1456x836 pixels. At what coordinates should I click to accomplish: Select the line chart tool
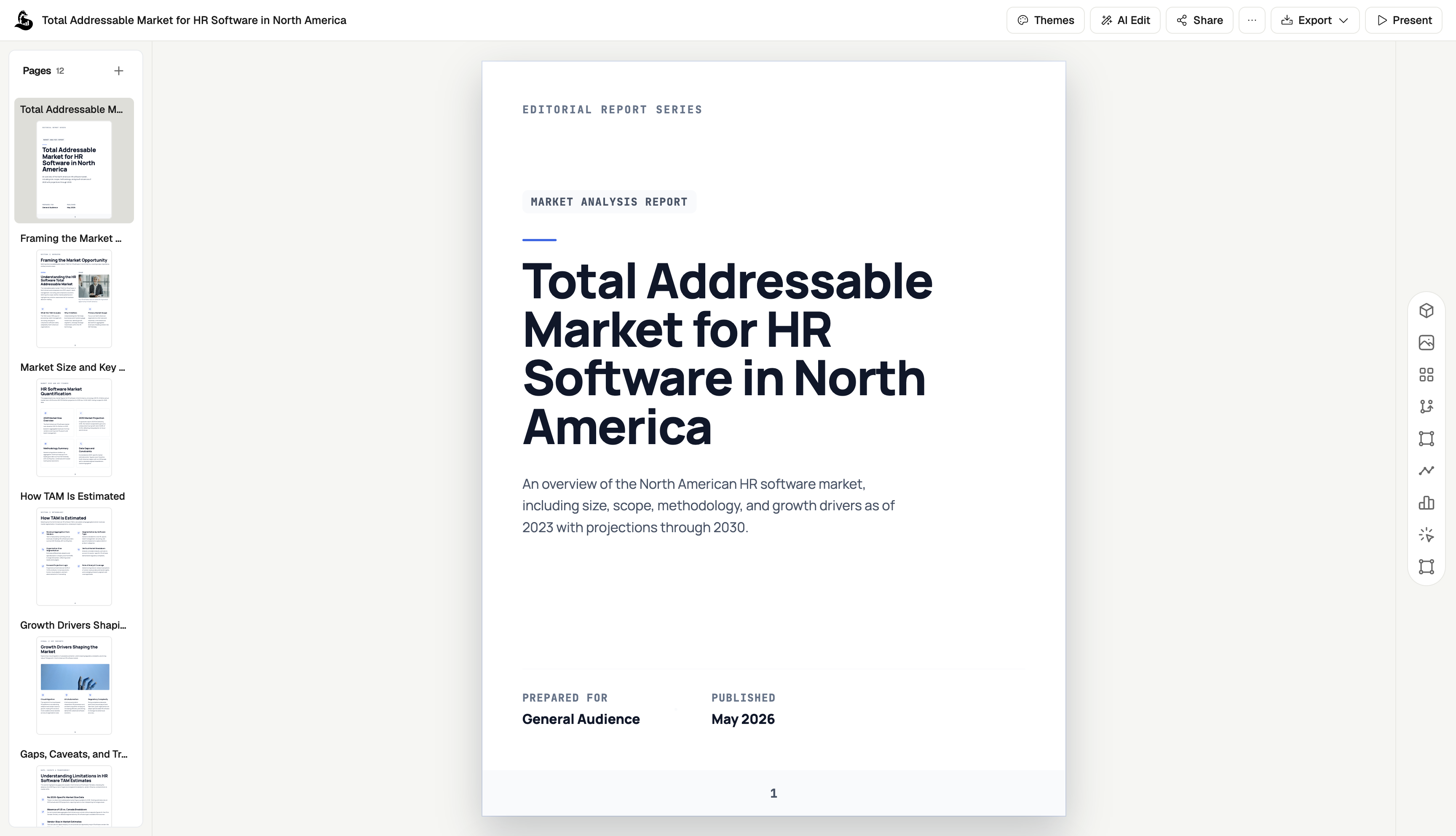point(1426,471)
